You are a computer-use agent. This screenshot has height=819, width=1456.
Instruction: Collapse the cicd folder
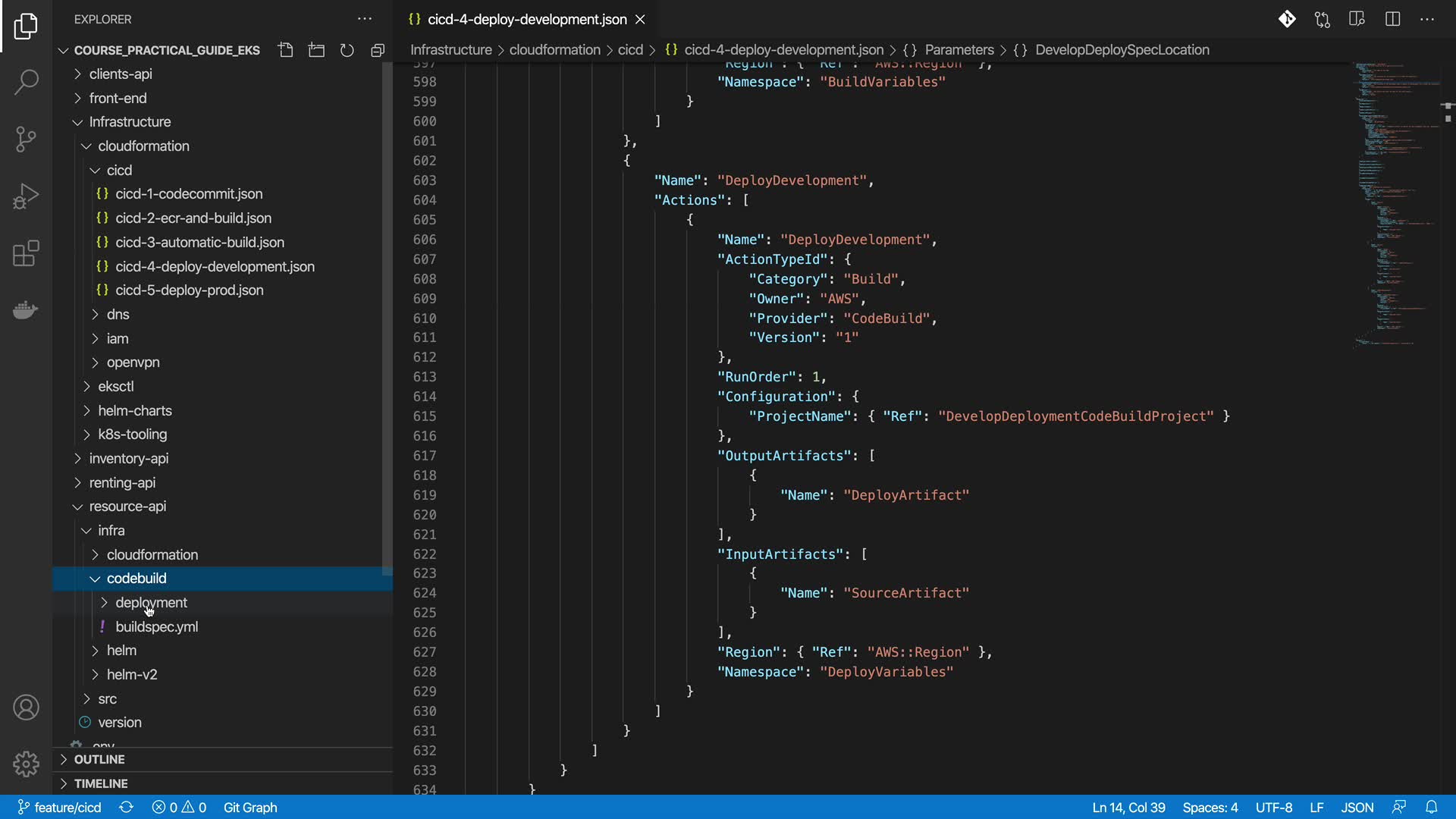click(x=119, y=171)
